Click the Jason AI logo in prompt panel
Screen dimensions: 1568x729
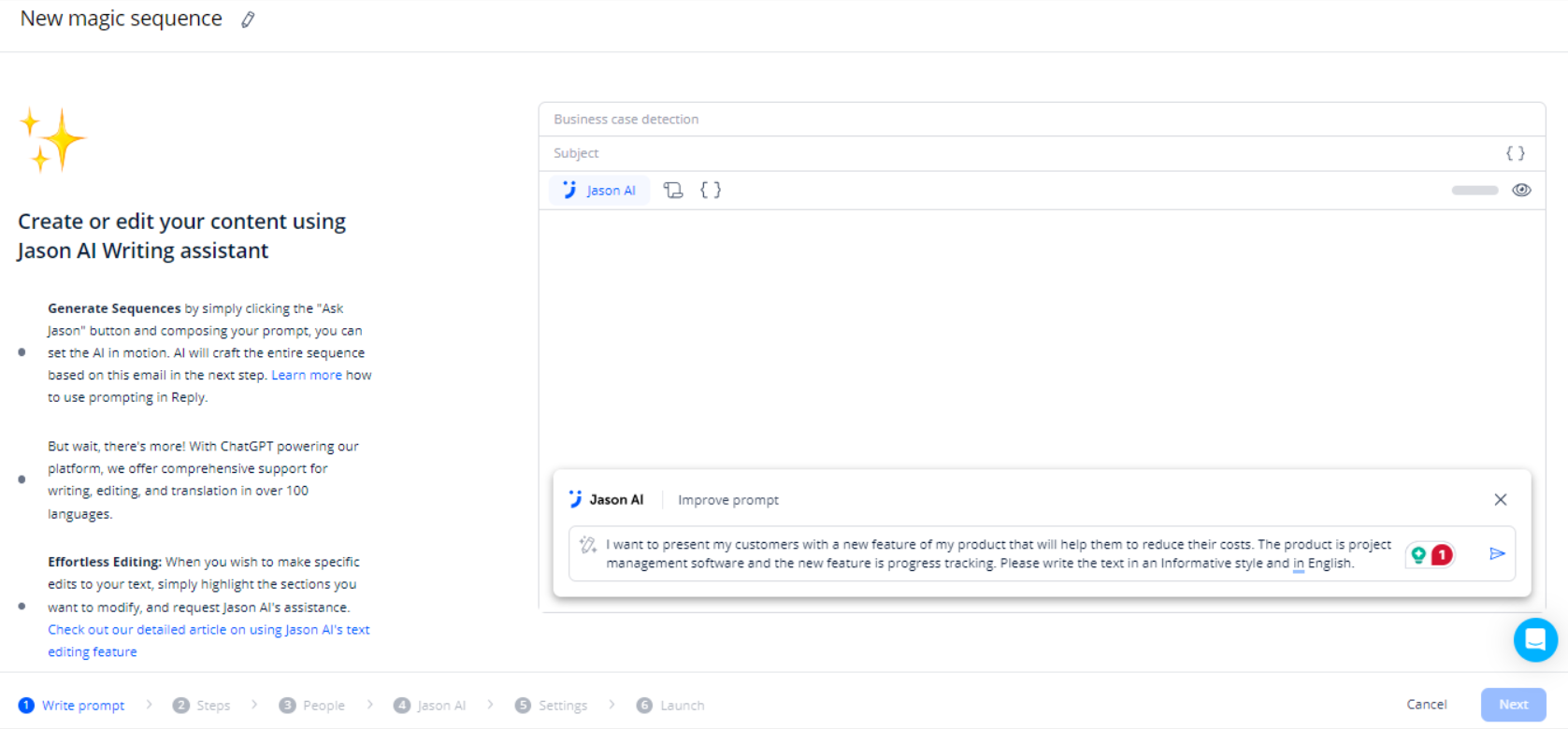[x=606, y=500]
